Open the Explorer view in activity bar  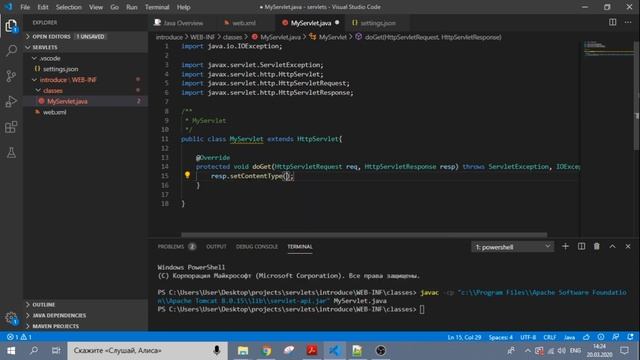click(11, 26)
